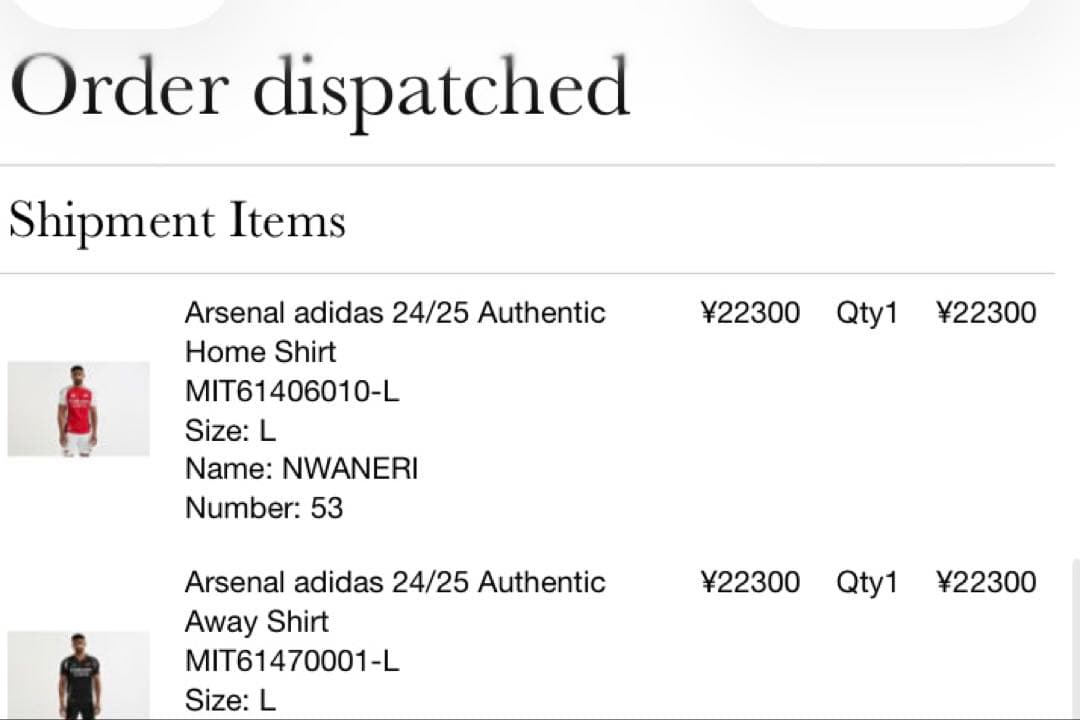Open the Away Shirt product thumbnail

point(78,676)
